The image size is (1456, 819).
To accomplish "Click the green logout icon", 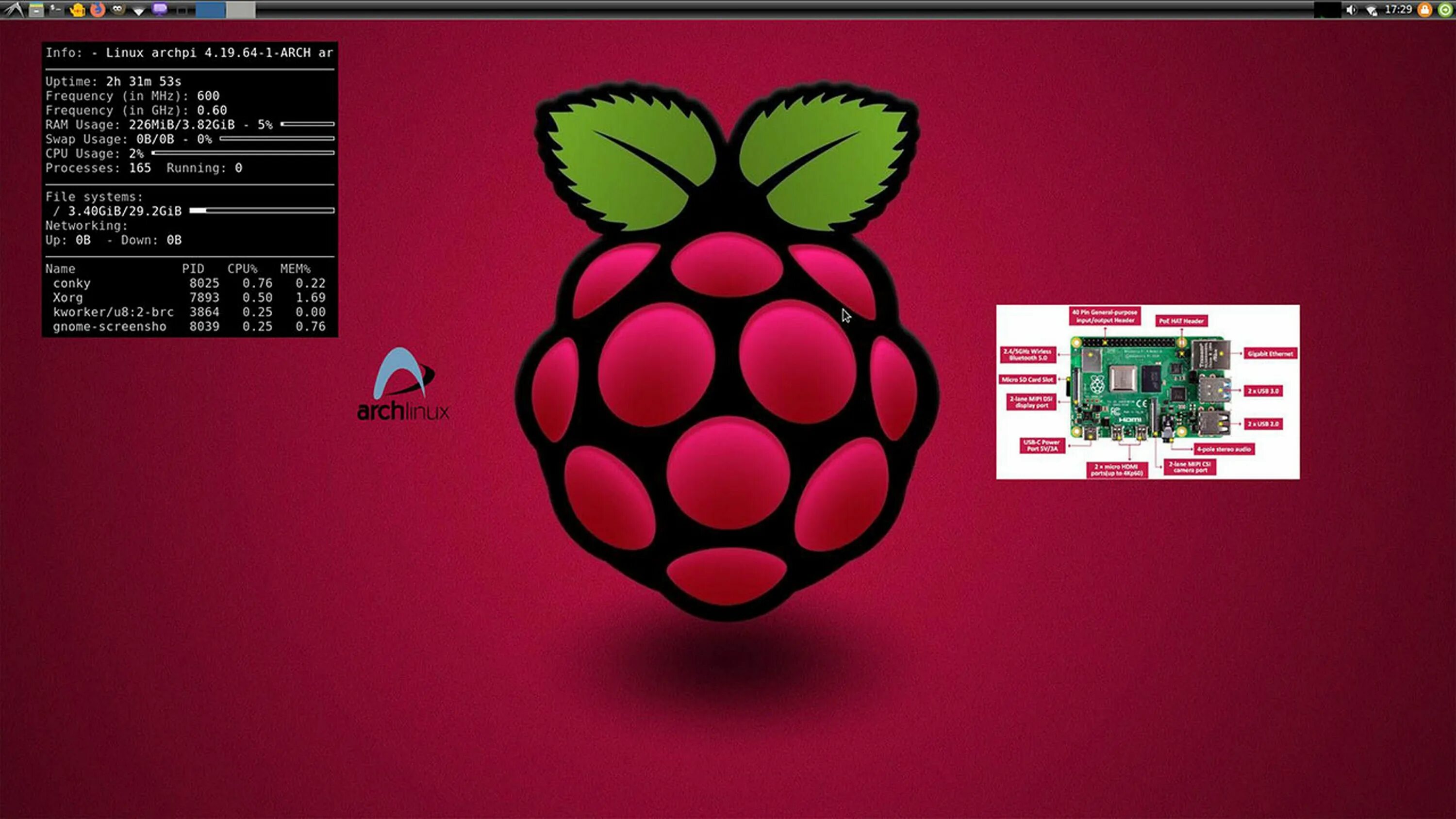I will coord(1445,10).
